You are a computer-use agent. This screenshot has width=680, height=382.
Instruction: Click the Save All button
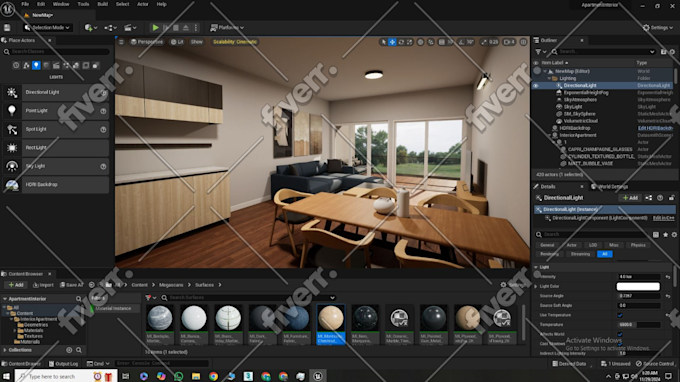[71, 285]
